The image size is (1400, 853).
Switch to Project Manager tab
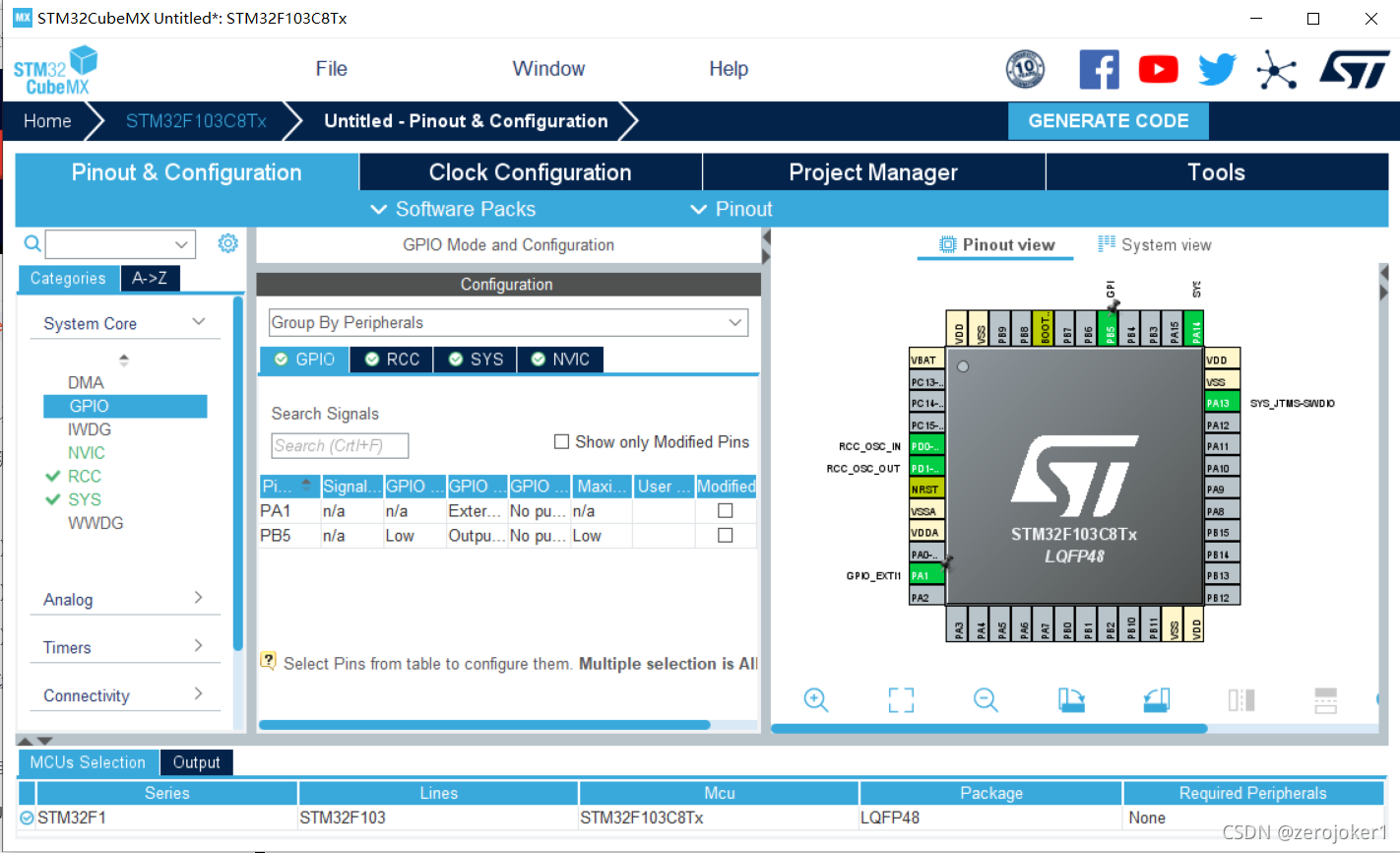coord(873,172)
